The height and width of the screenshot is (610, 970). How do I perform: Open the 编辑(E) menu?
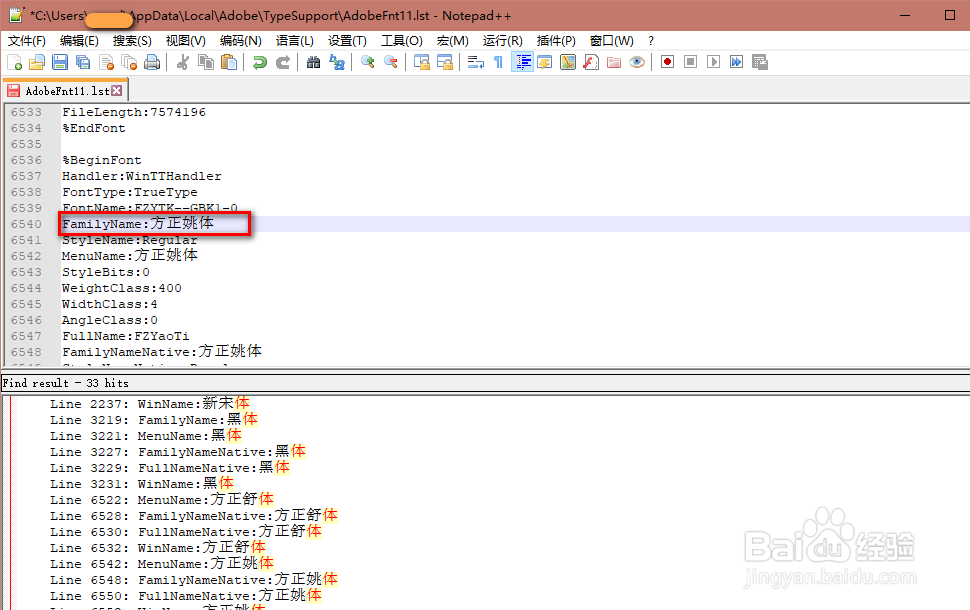click(x=79, y=41)
